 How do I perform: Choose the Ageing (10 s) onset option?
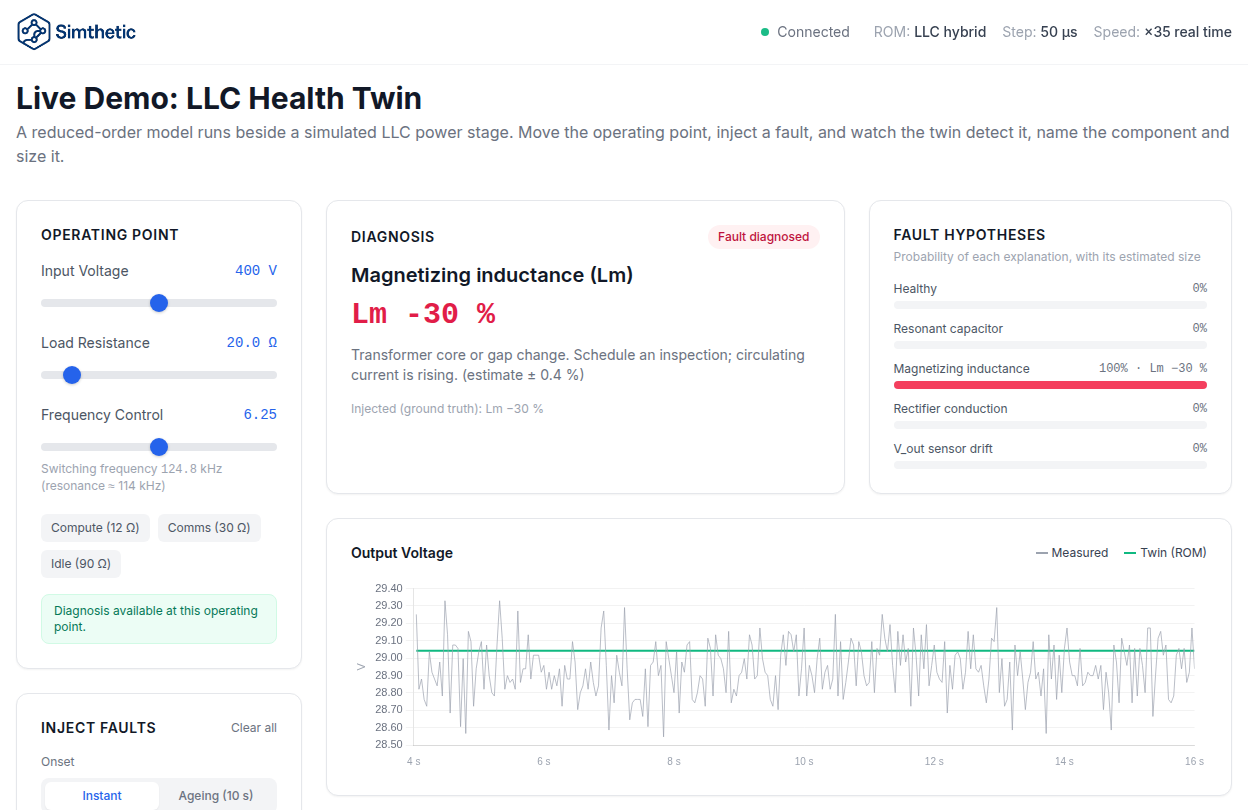point(216,796)
